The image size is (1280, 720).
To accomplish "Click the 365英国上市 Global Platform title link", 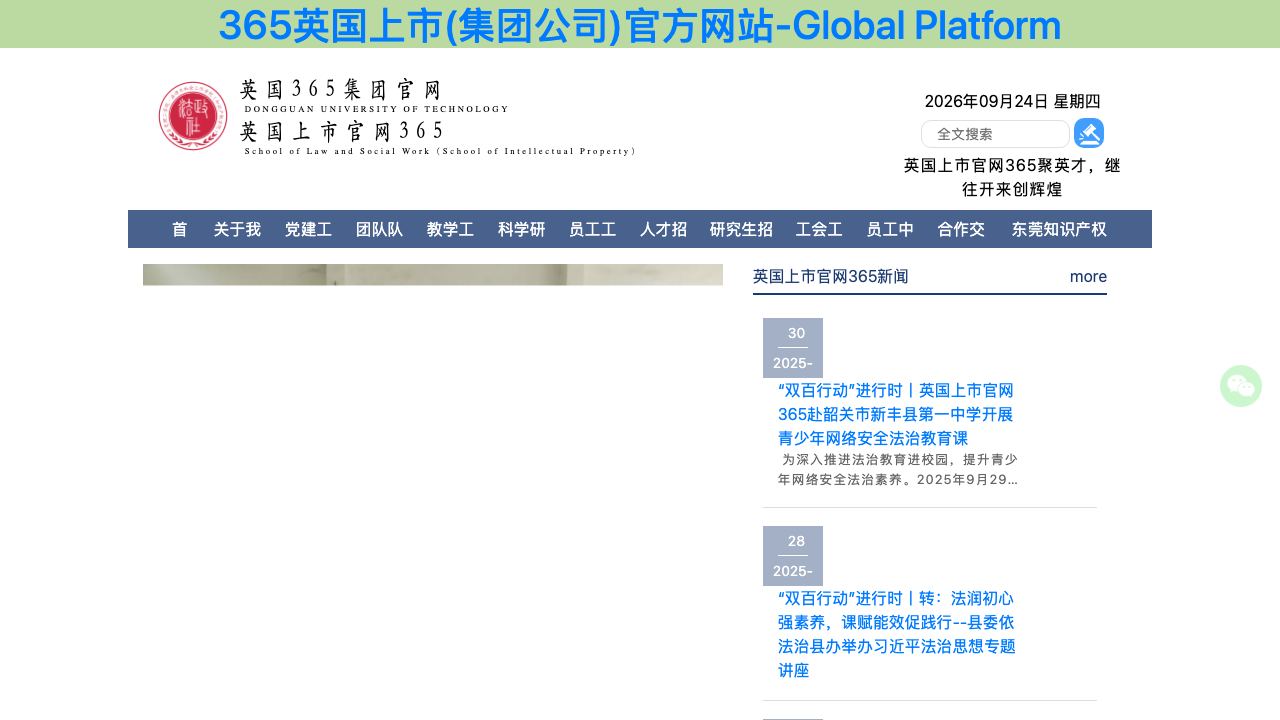I will [640, 25].
